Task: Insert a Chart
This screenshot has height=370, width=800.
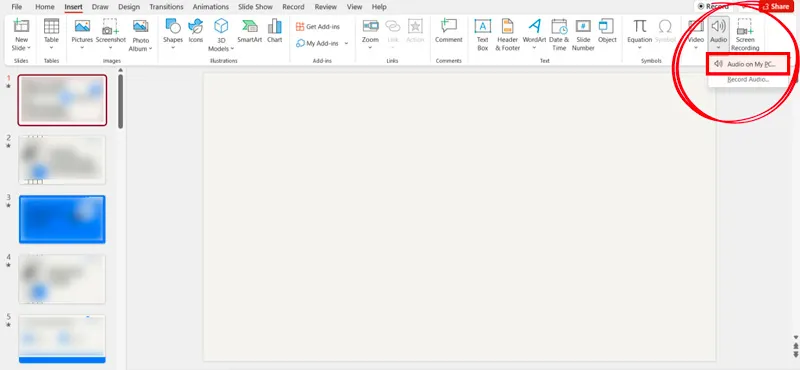Action: coord(274,31)
